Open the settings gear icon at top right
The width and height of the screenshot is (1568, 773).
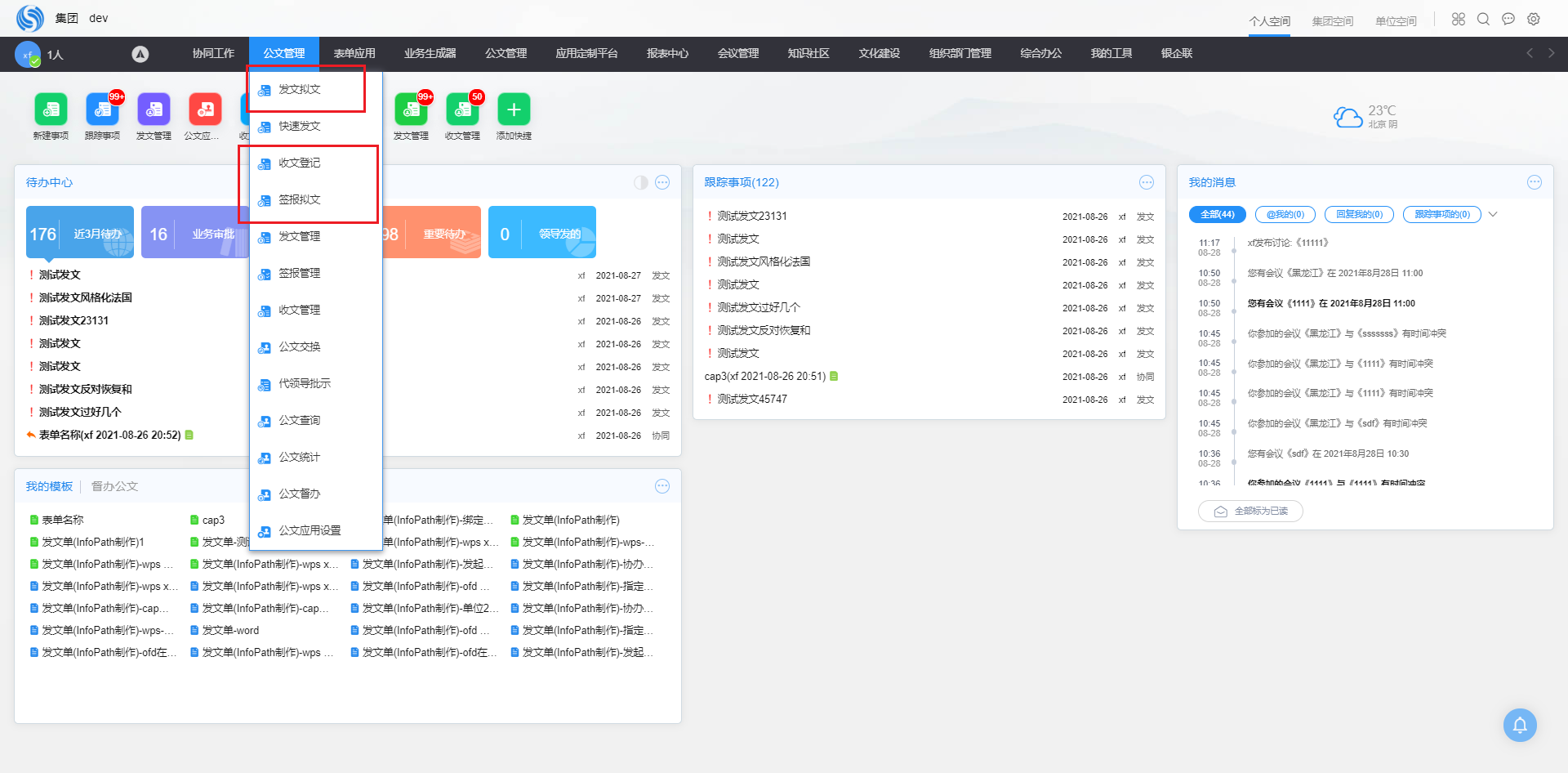(1534, 19)
